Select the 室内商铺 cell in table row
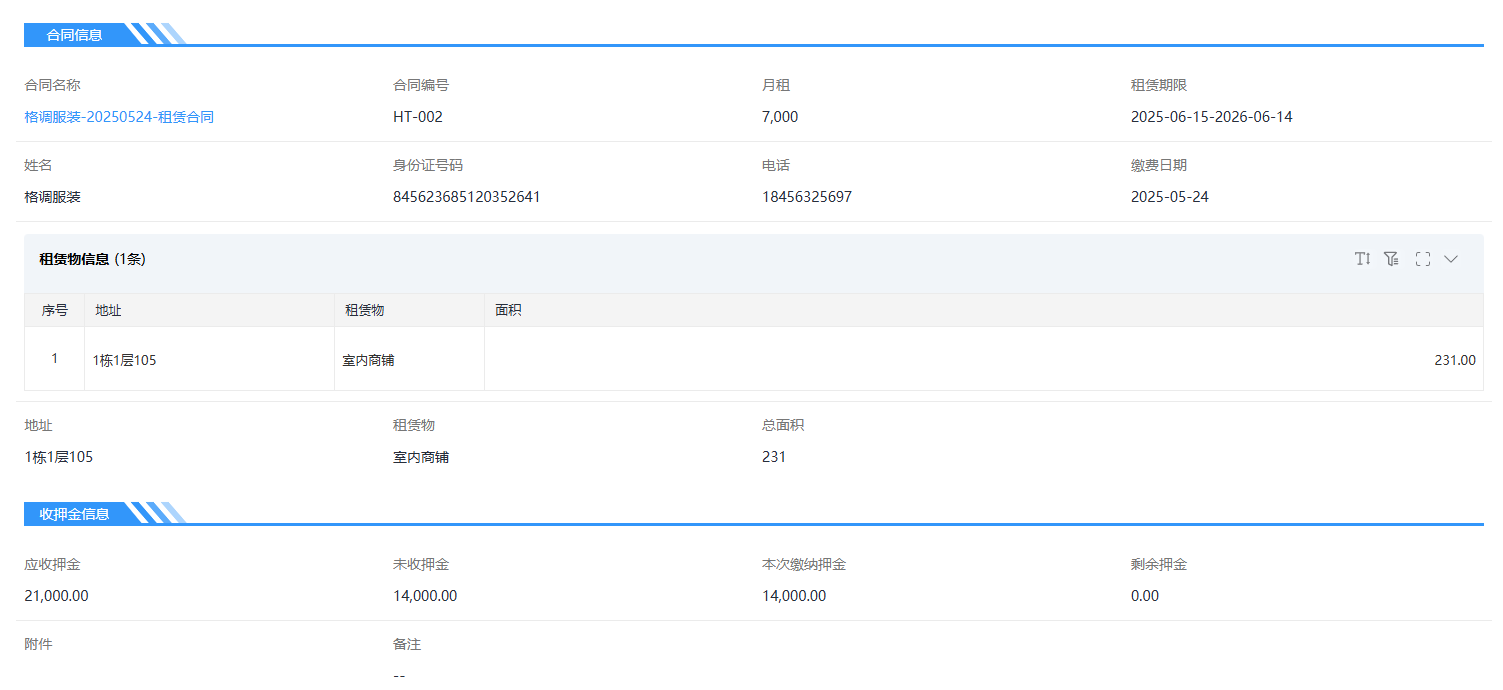 tap(368, 360)
